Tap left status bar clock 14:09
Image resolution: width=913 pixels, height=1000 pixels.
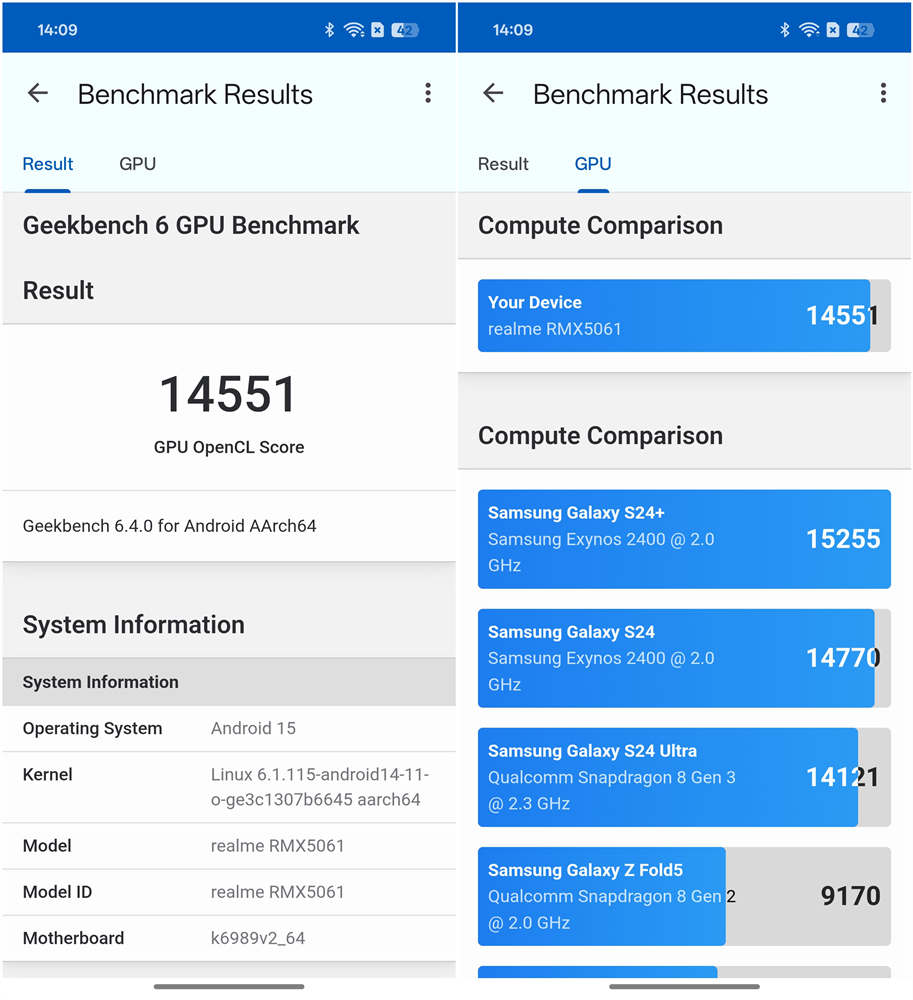point(57,29)
